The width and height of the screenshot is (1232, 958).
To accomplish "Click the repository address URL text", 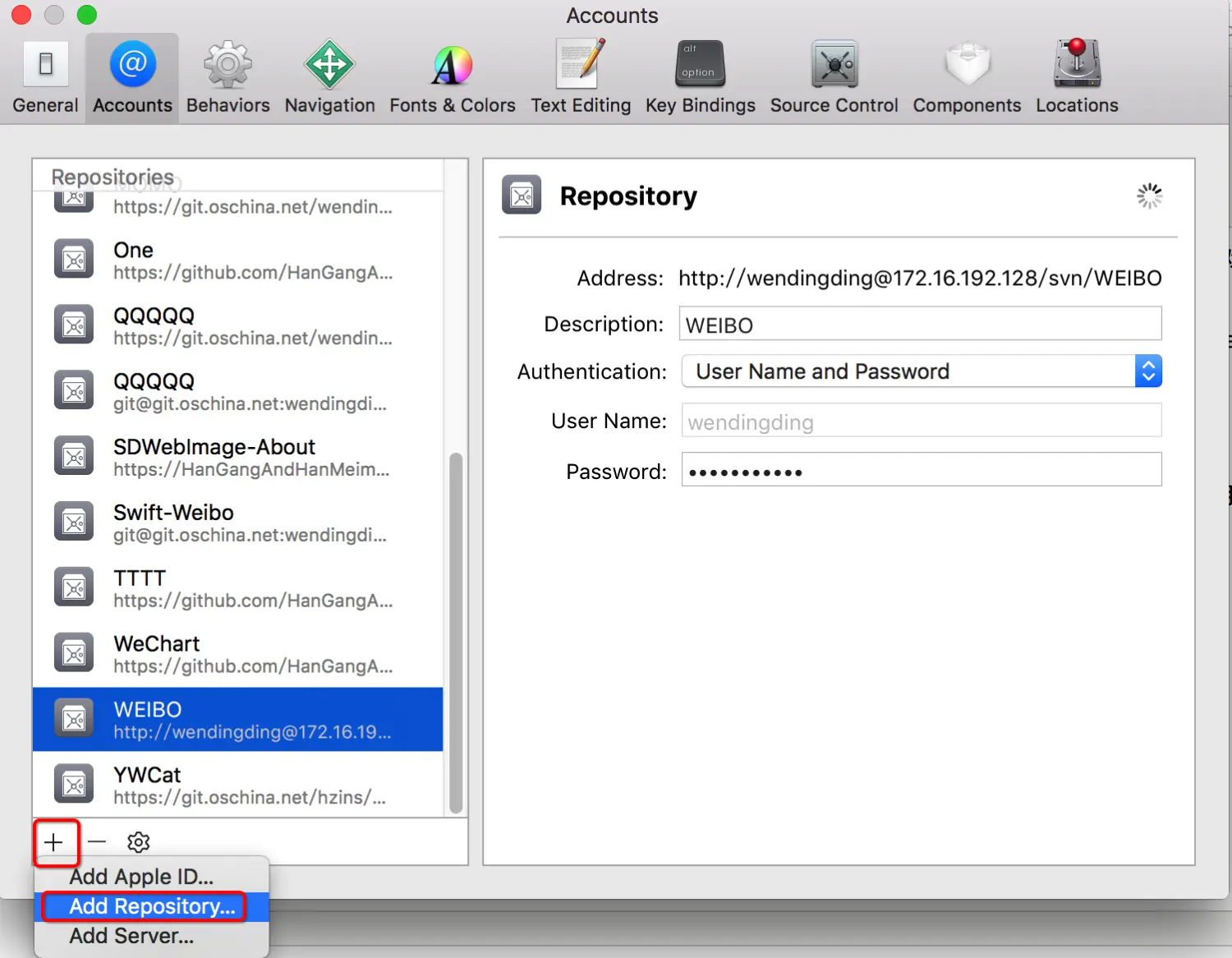I will tap(920, 279).
